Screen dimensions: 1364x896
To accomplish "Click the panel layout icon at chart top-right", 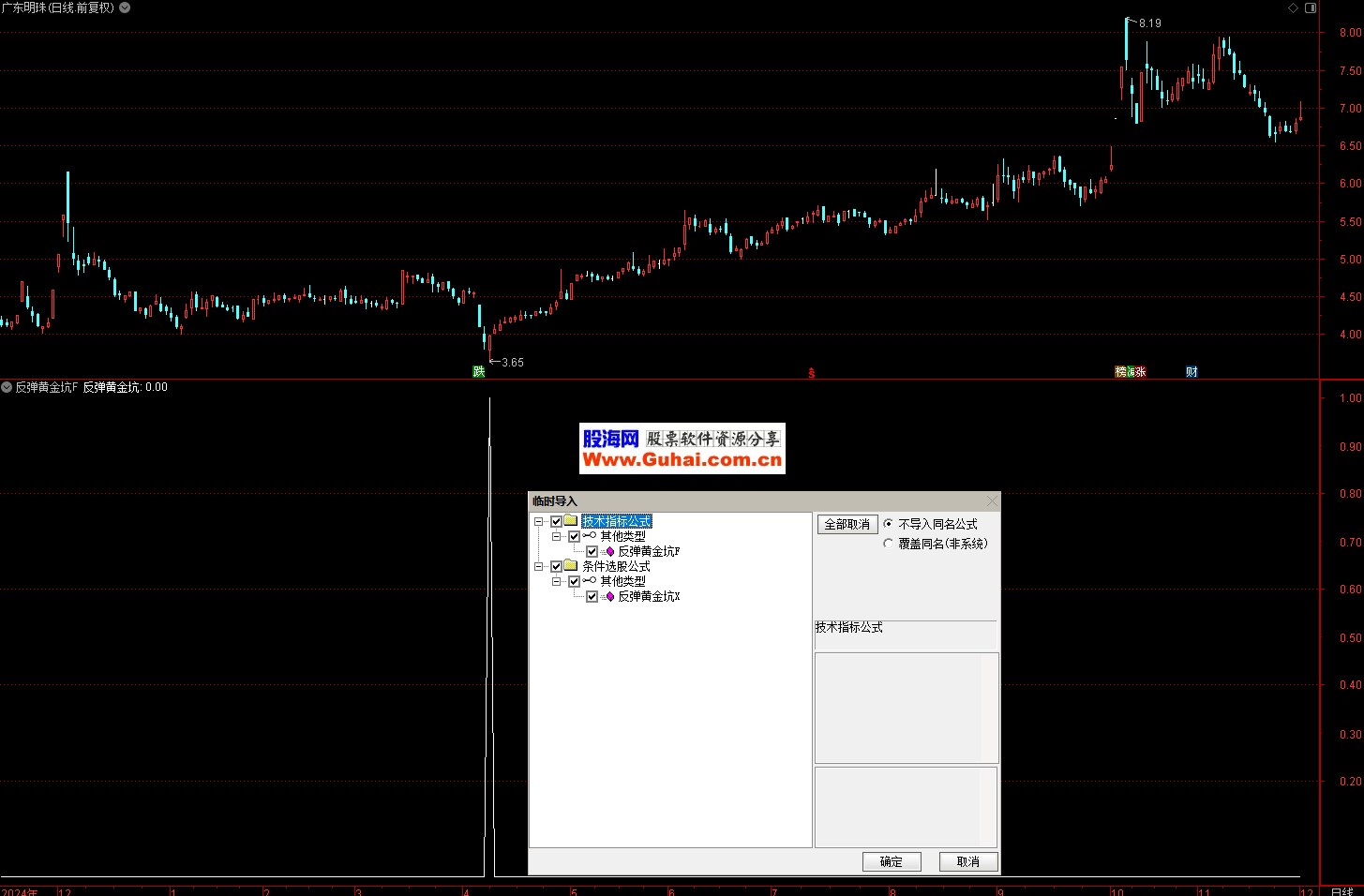I will point(1311,7).
